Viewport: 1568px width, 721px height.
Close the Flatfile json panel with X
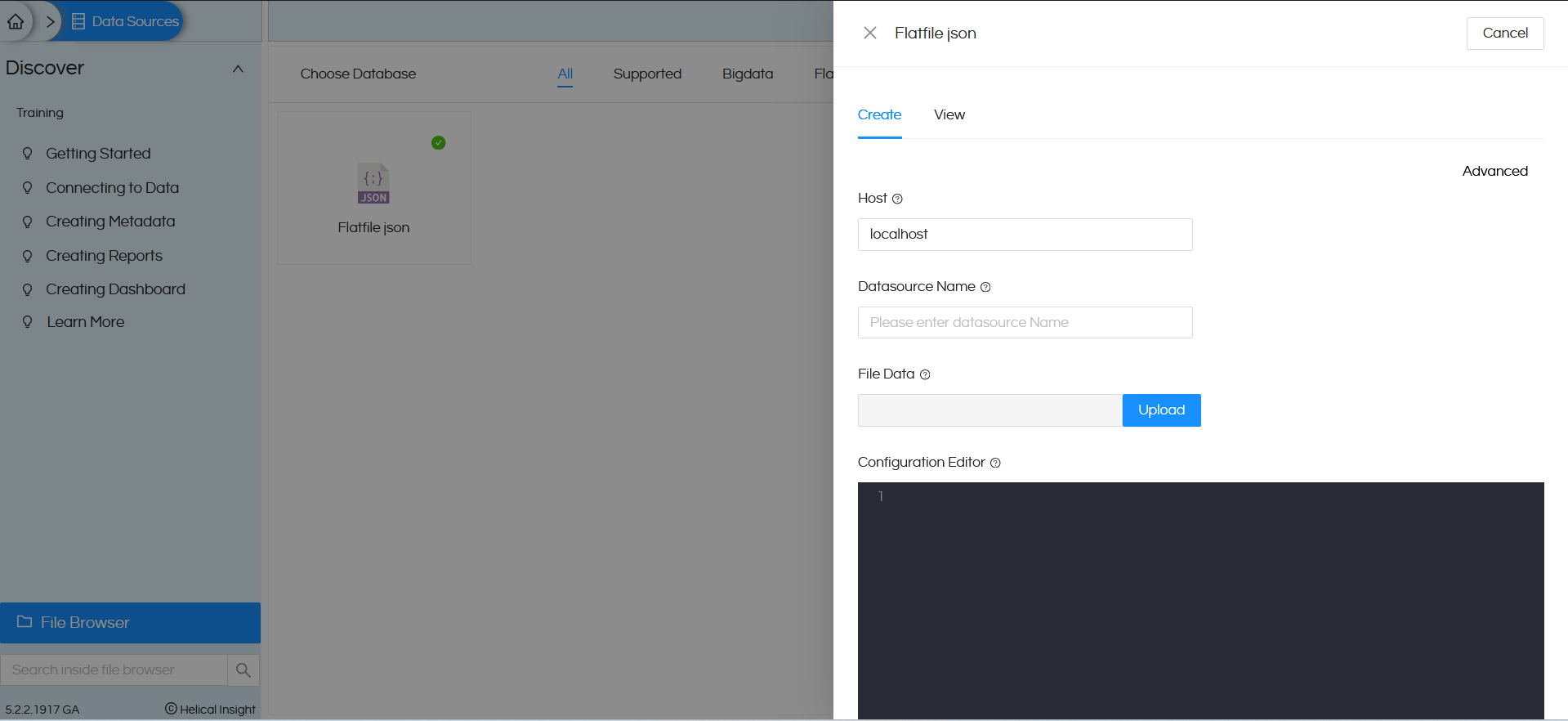[x=870, y=33]
